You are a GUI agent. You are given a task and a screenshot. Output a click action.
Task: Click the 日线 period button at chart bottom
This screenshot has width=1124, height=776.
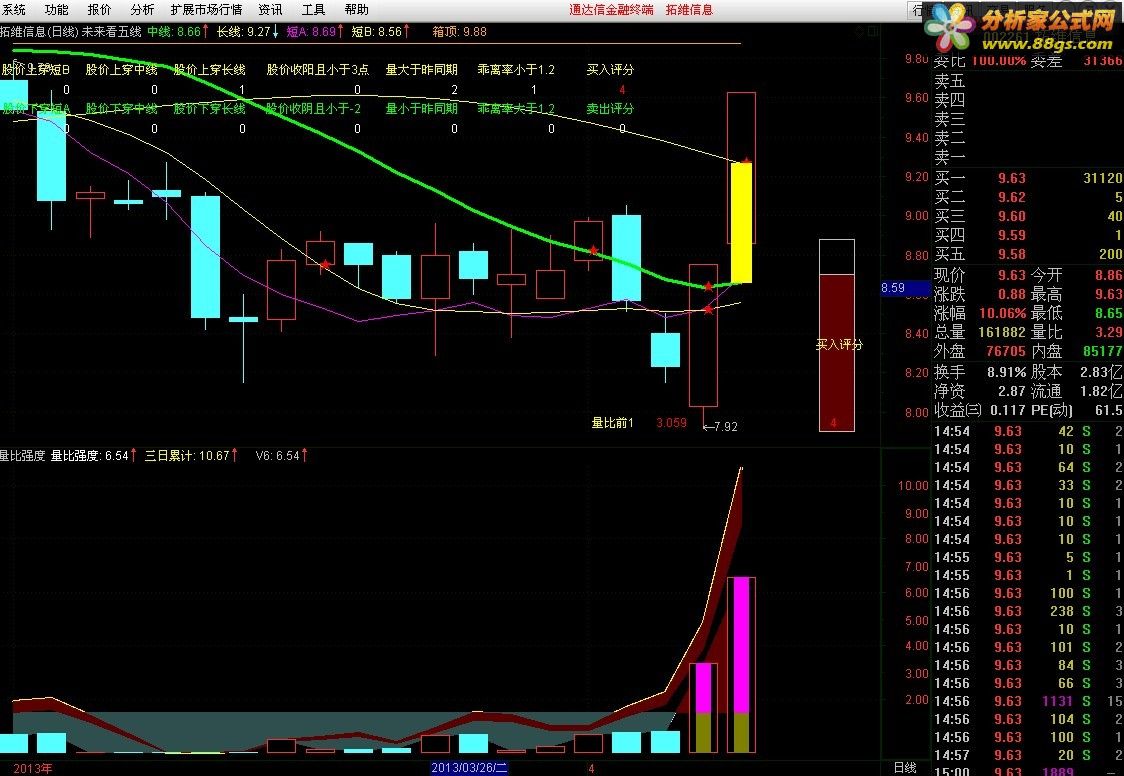tap(905, 767)
